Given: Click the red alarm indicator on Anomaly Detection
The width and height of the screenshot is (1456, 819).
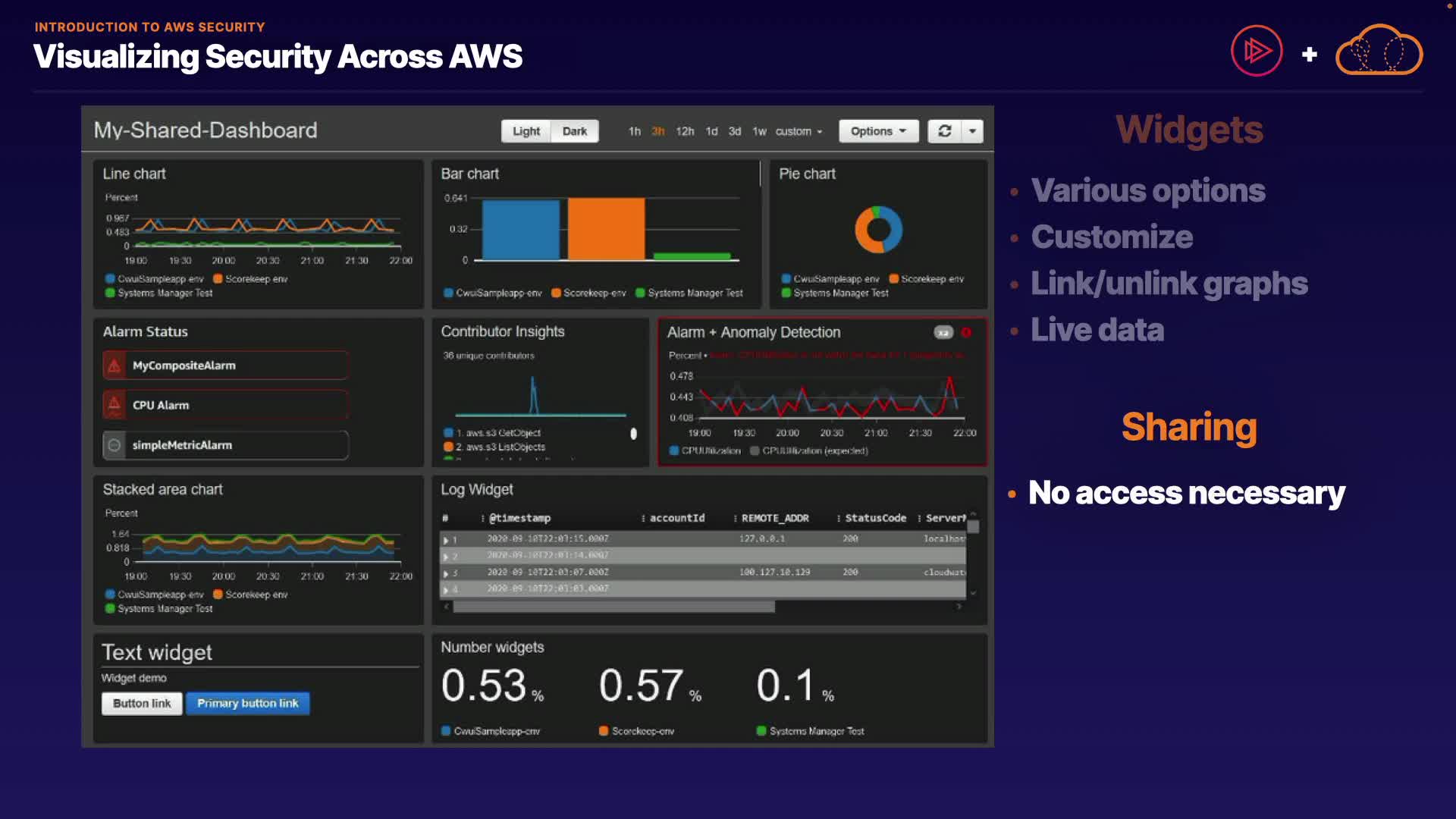Looking at the screenshot, I should click(x=966, y=332).
